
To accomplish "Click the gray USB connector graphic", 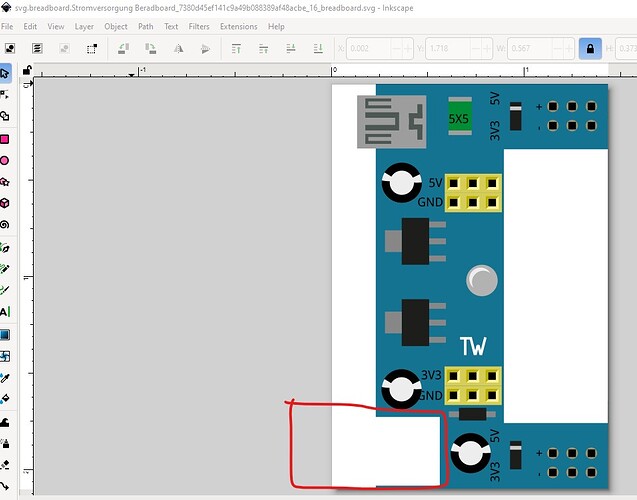I will 392,122.
